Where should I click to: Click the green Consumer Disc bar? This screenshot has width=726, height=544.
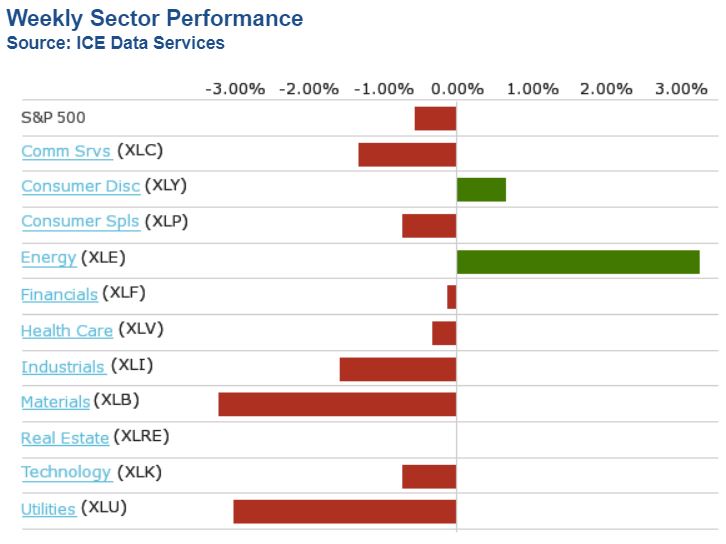point(481,189)
